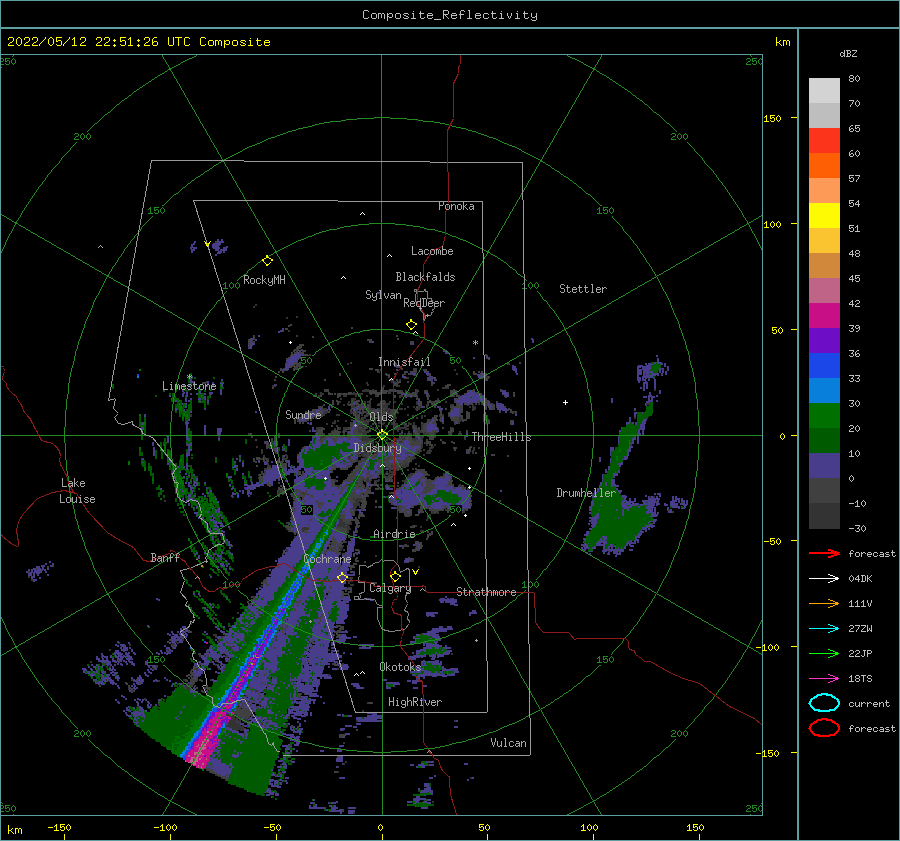Click the Cochrane label

[x=327, y=559]
